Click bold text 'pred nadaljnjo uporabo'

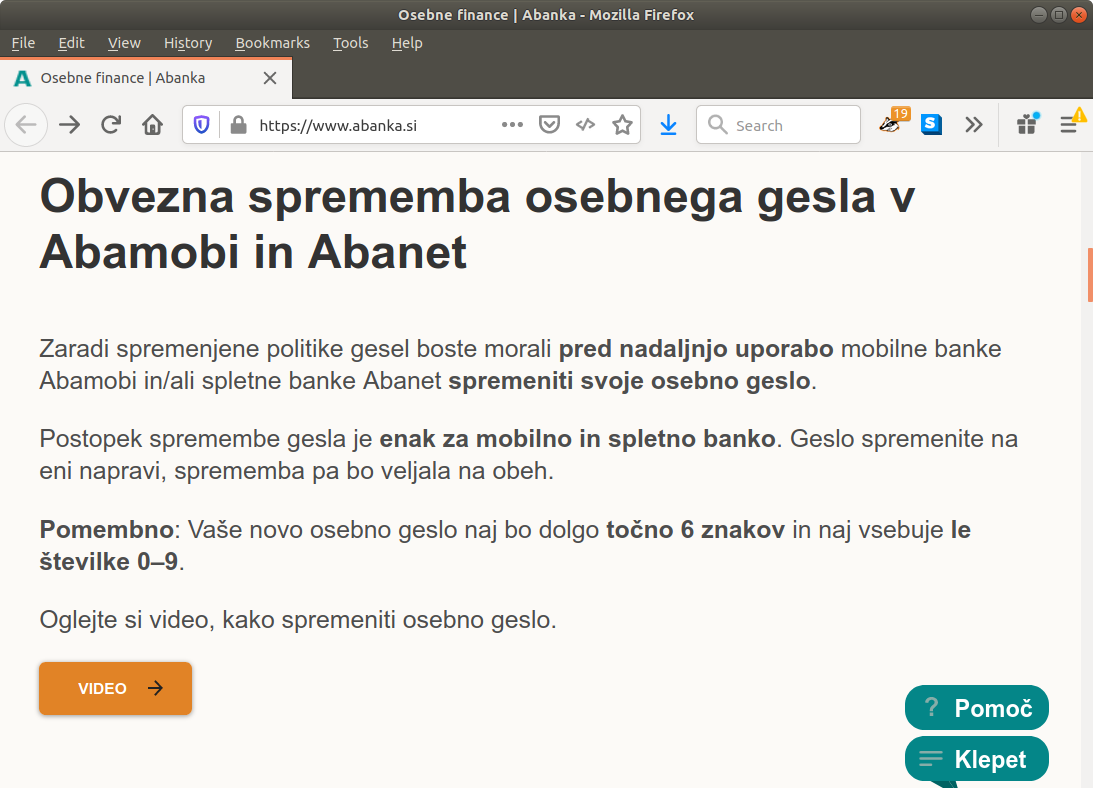point(696,349)
